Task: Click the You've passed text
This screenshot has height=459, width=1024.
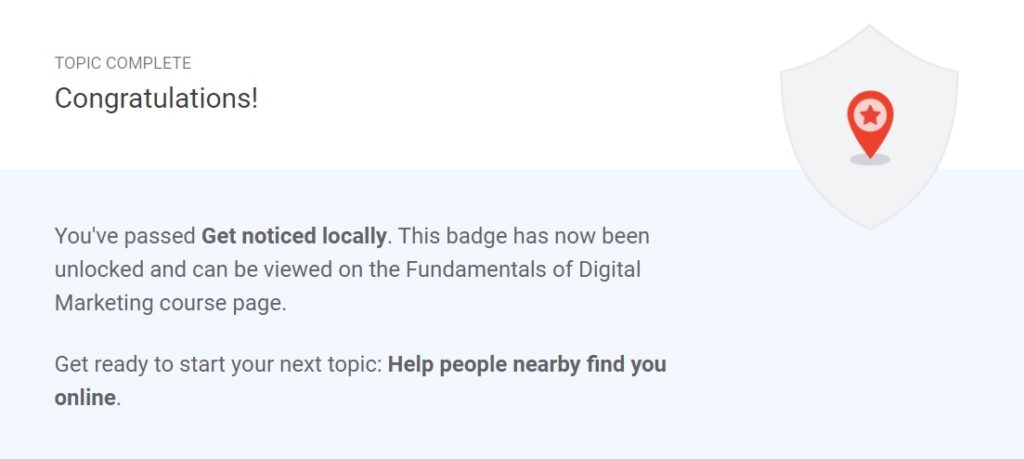Action: tap(125, 236)
